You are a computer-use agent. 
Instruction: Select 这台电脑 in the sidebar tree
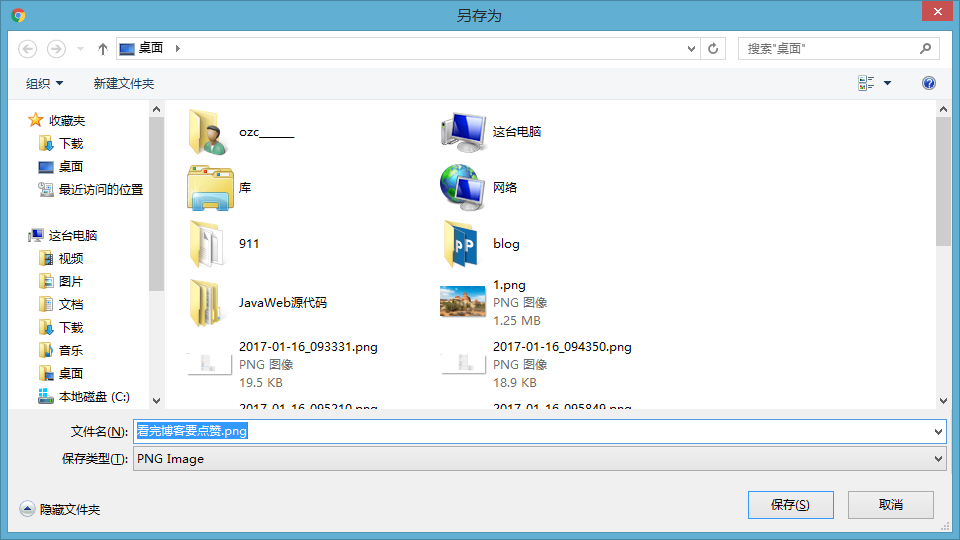[62, 236]
